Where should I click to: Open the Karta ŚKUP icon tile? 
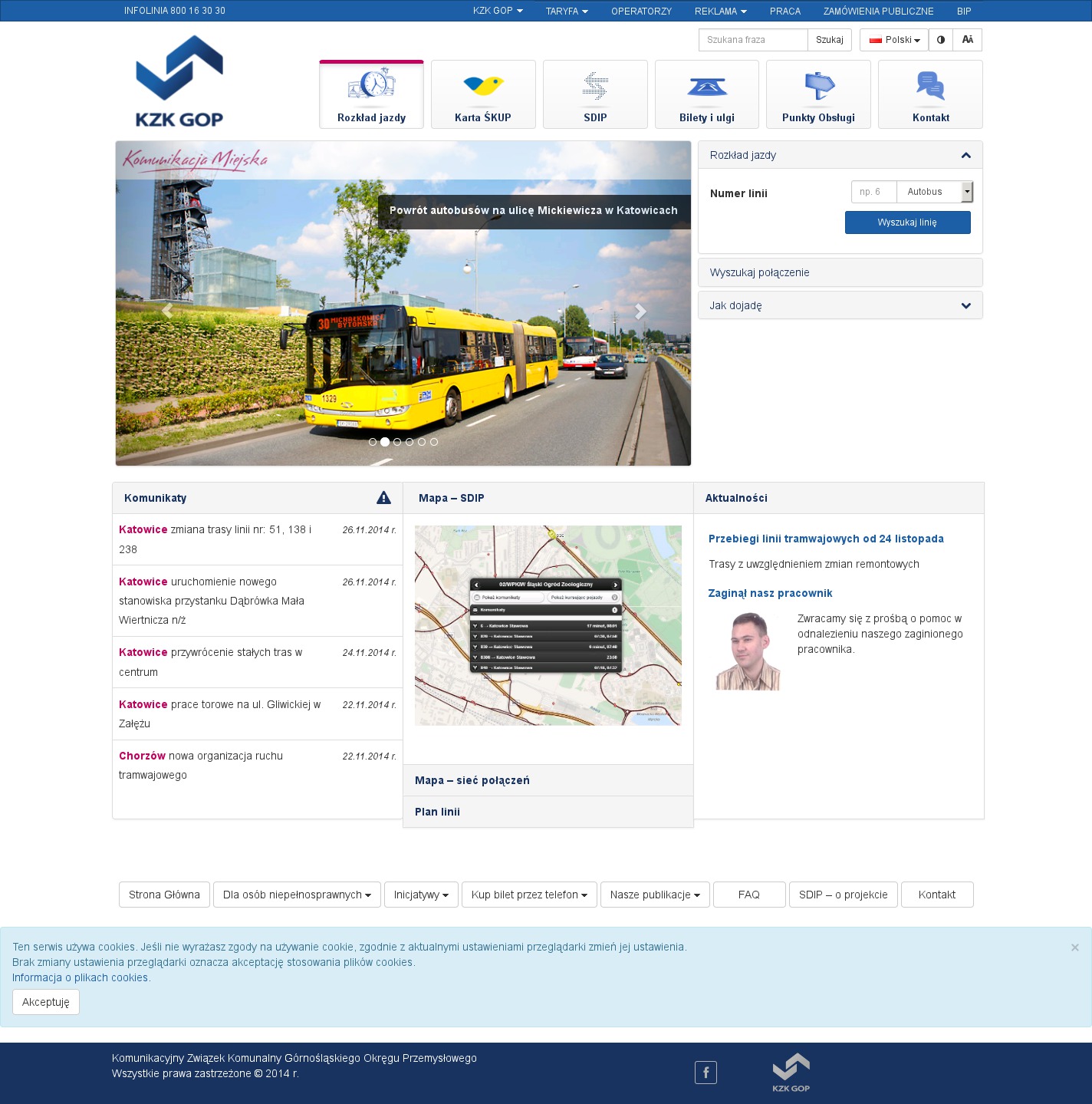(483, 86)
